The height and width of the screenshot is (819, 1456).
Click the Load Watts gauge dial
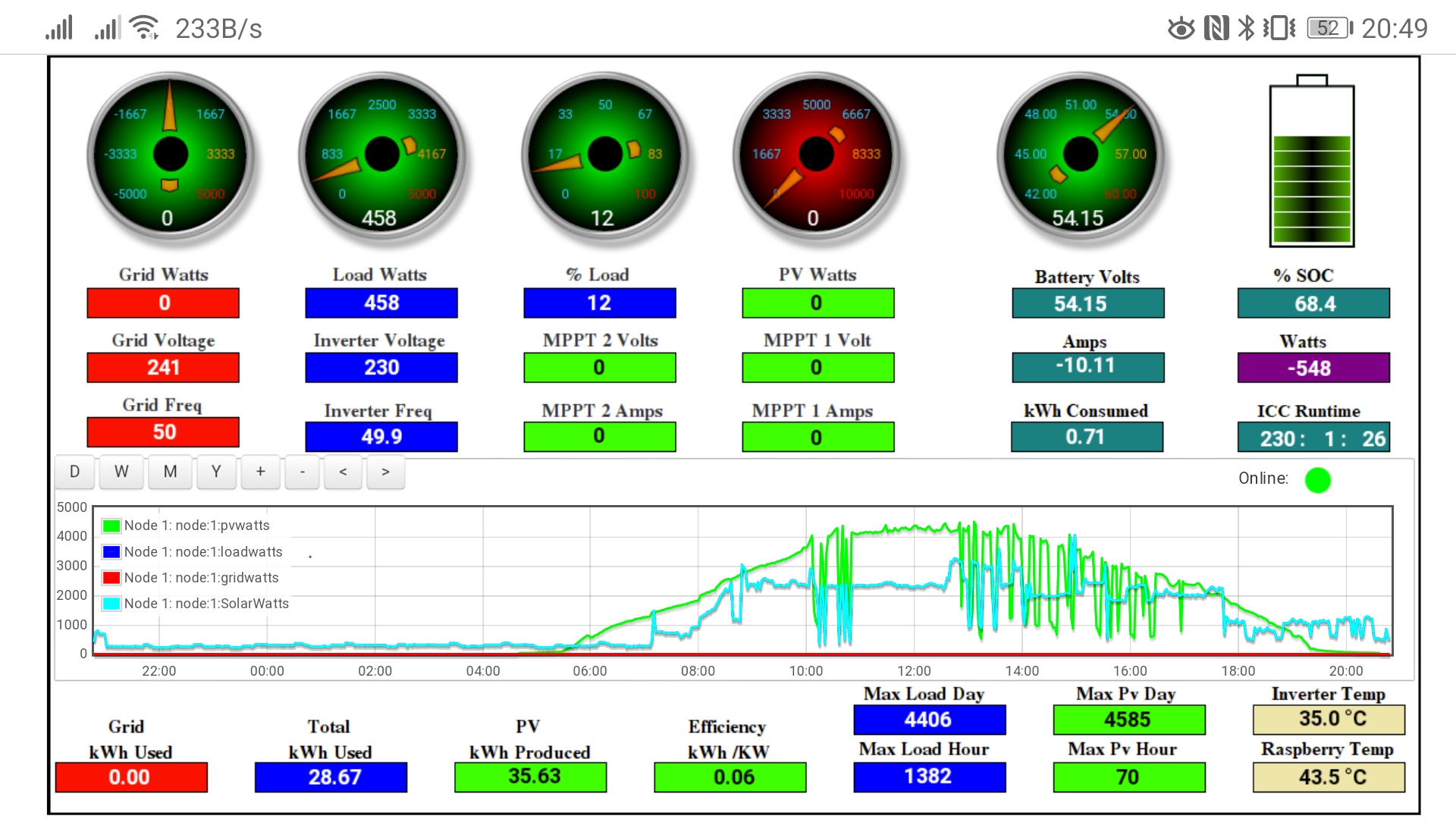[382, 155]
